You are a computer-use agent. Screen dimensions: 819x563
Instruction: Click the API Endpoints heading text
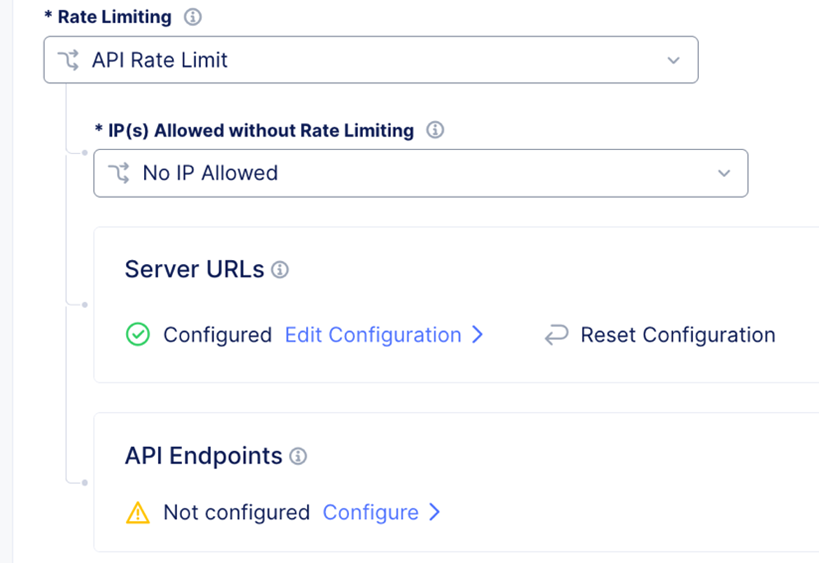(x=203, y=456)
